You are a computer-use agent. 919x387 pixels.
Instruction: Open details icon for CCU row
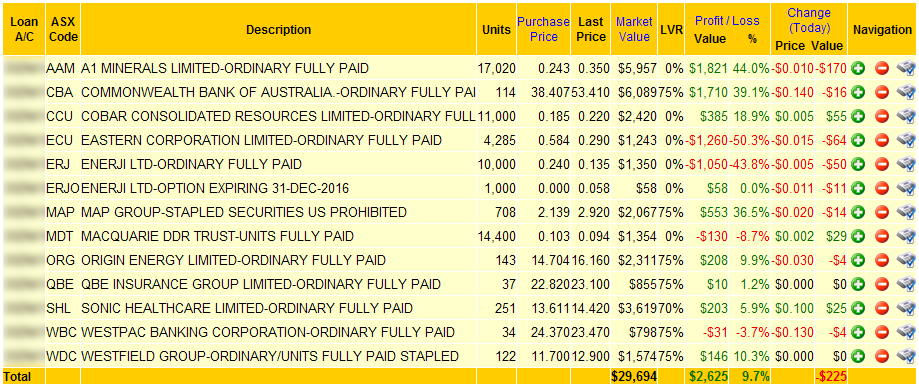coord(906,116)
